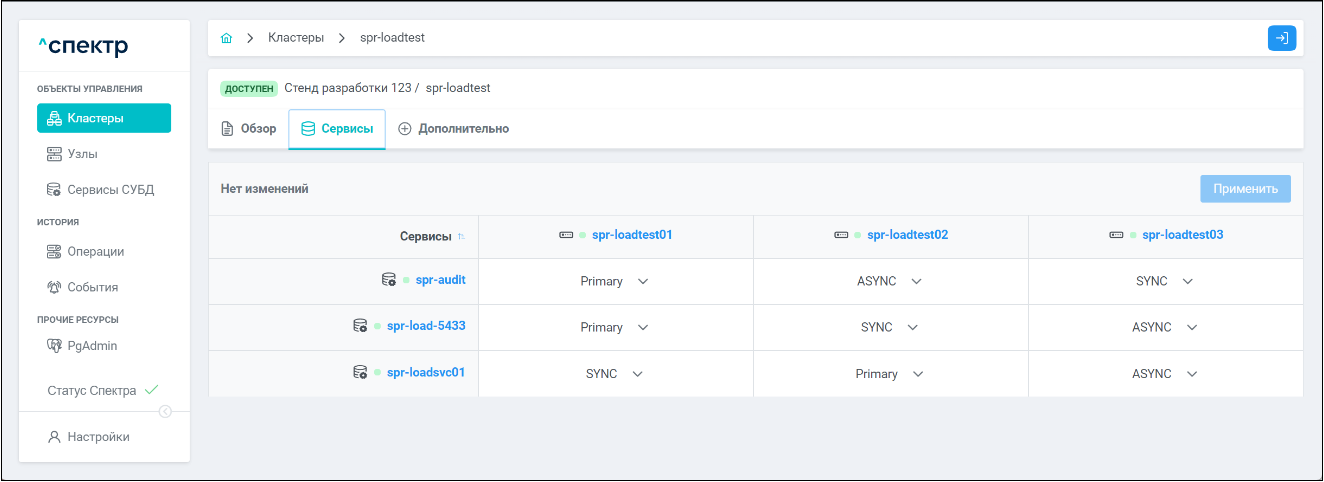Click the home icon in breadcrumb
The height and width of the screenshot is (482, 1324).
coord(226,38)
